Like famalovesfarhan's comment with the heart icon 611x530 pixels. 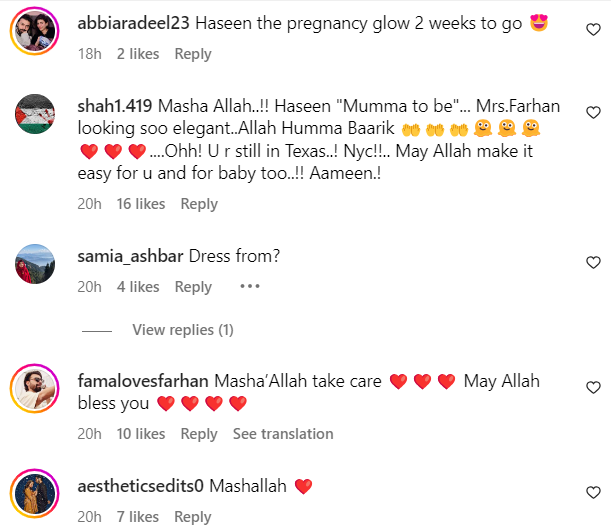(593, 387)
